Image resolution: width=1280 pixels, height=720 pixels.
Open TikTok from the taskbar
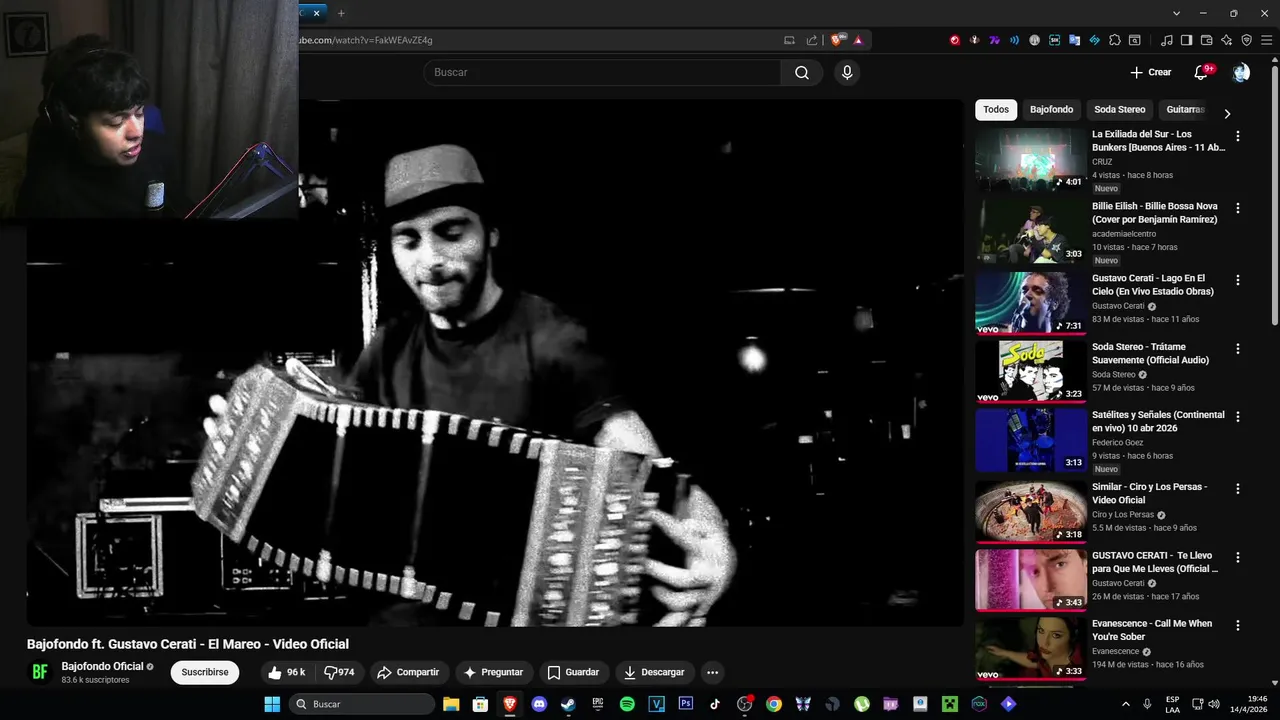click(x=715, y=704)
